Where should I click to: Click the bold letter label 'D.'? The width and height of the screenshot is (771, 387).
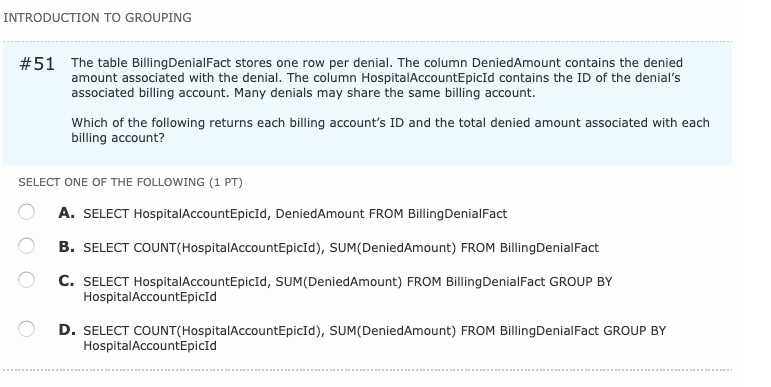(67, 330)
